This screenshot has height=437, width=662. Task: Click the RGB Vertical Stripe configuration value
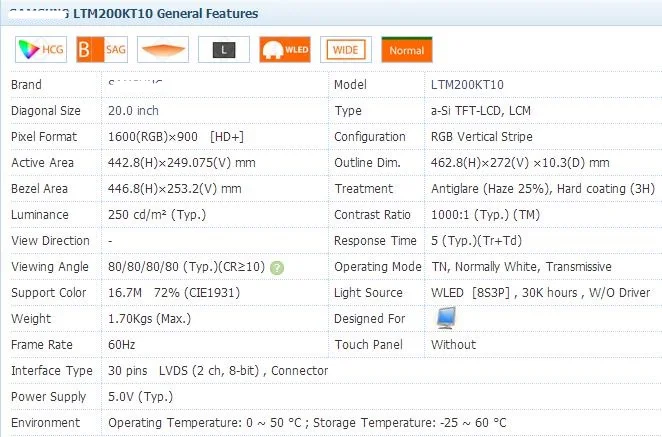pos(482,137)
